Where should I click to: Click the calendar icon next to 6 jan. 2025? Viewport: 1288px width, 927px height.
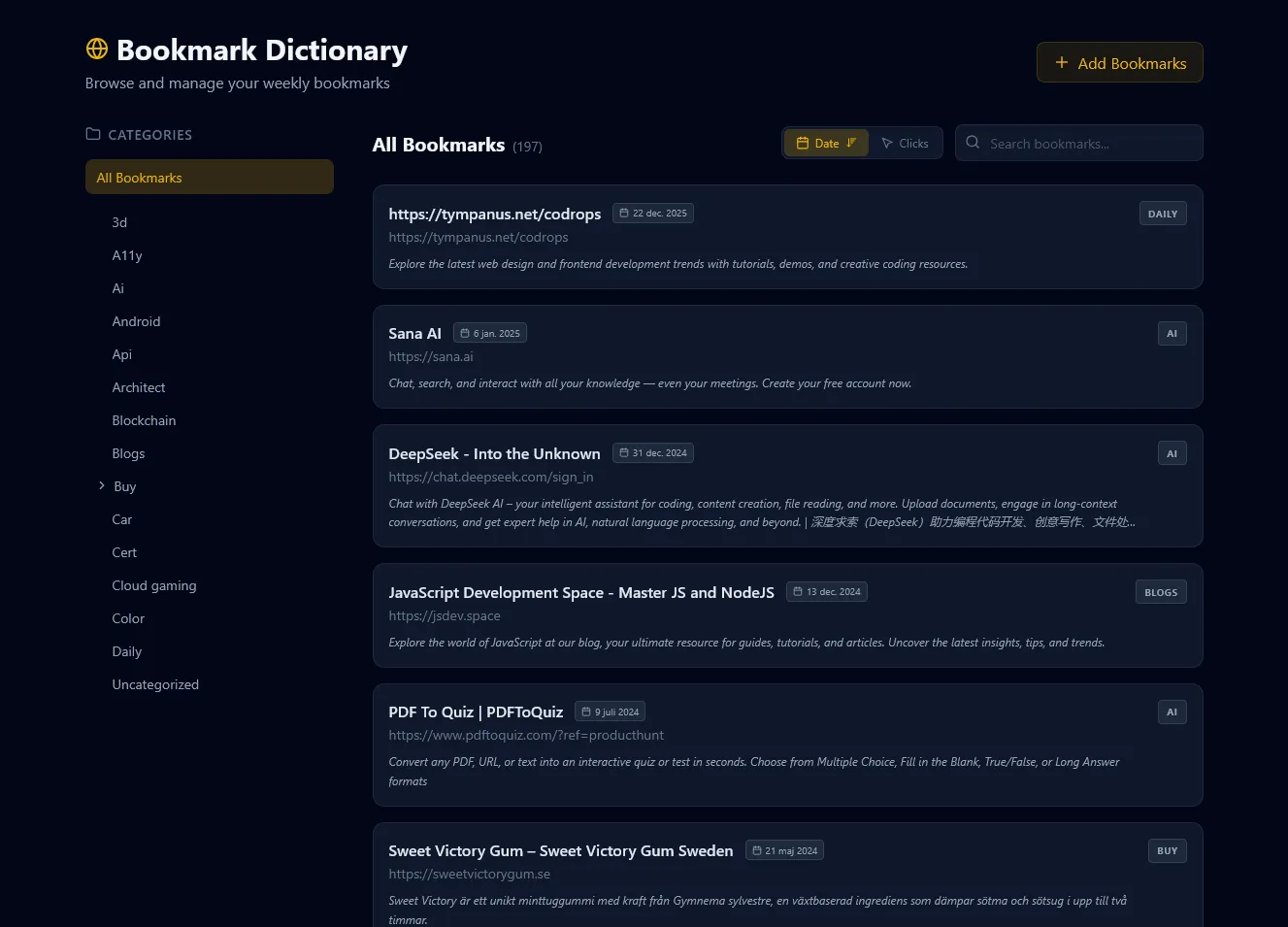click(464, 332)
